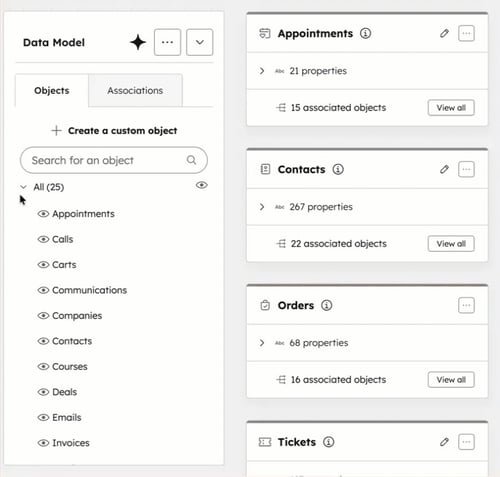Open the Data Model chevron dropdown

click(x=200, y=42)
